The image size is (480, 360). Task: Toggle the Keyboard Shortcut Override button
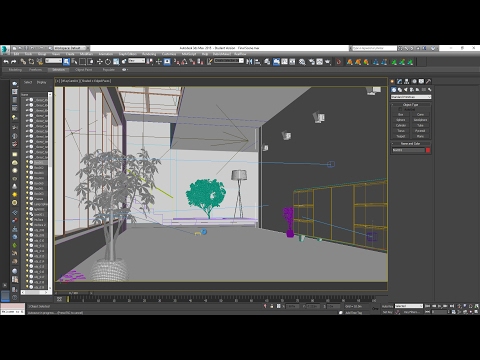(167, 62)
